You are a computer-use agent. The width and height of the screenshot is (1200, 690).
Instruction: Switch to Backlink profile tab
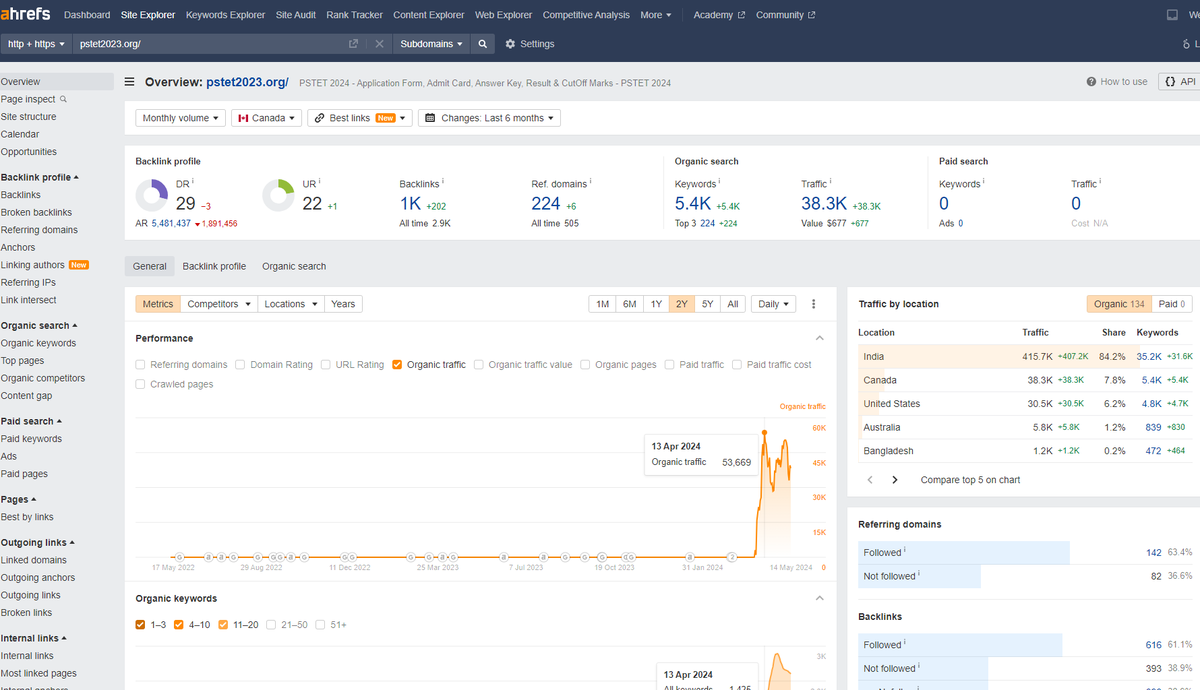pos(214,266)
